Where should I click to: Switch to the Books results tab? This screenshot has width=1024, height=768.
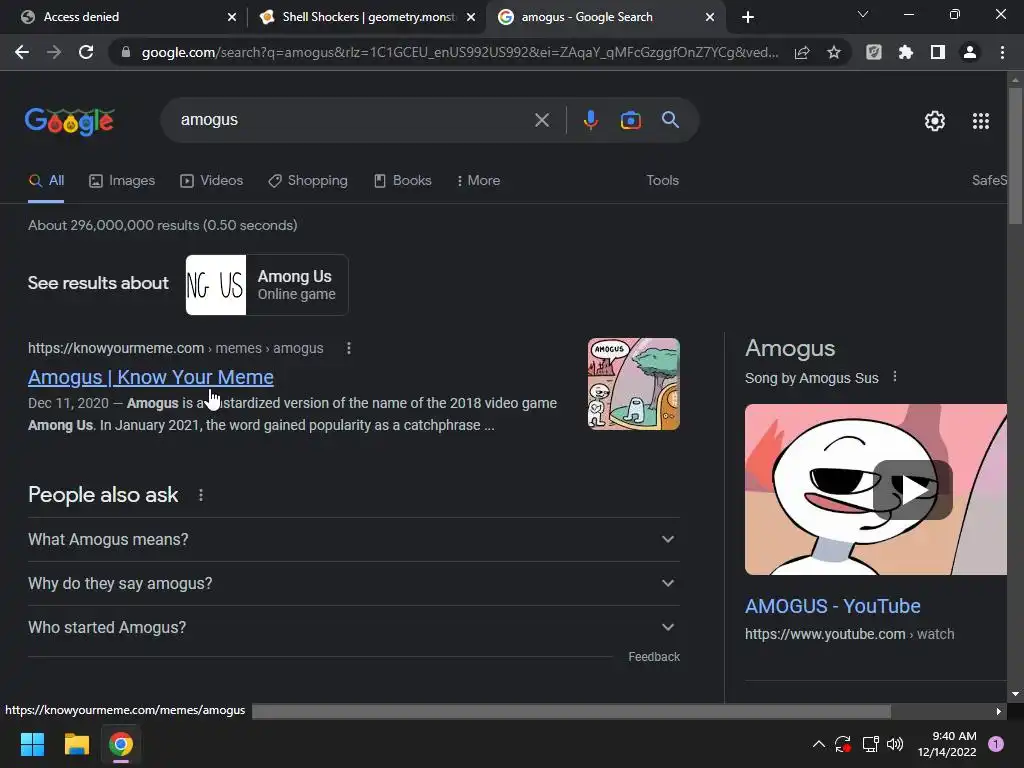[402, 180]
